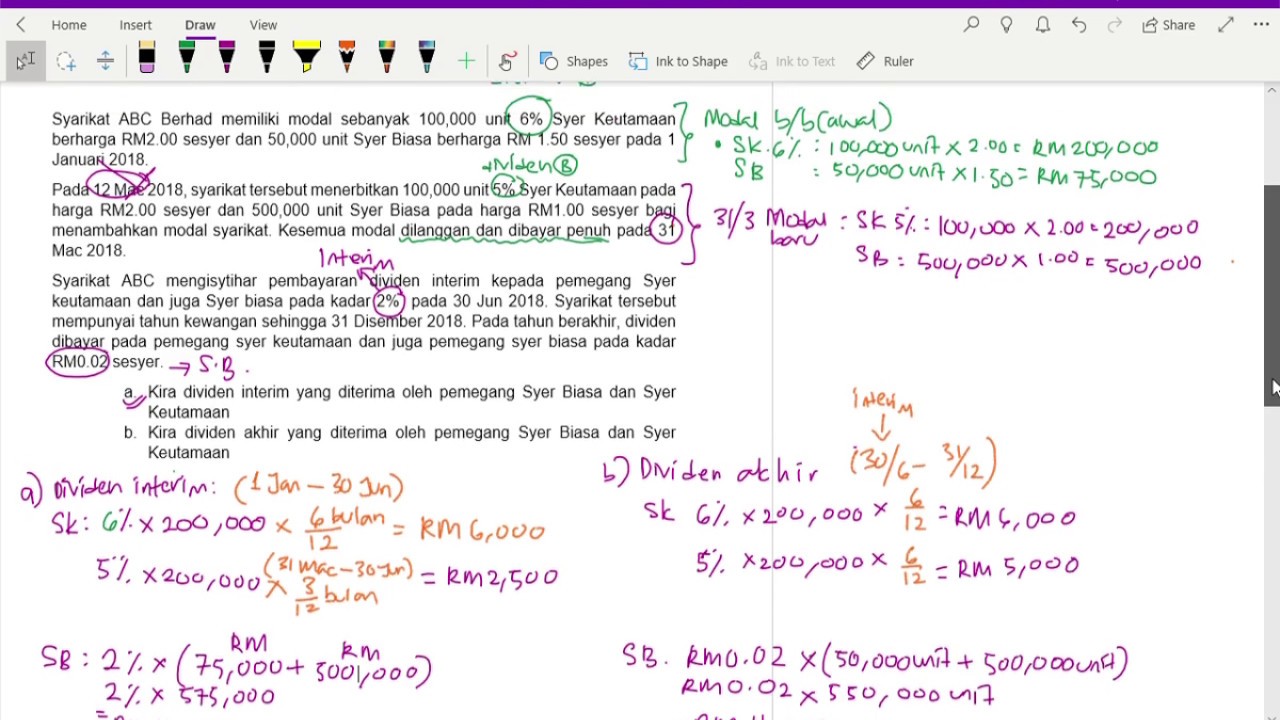Screen dimensions: 1280x720
Task: Click the Share button
Action: pyautogui.click(x=1168, y=25)
